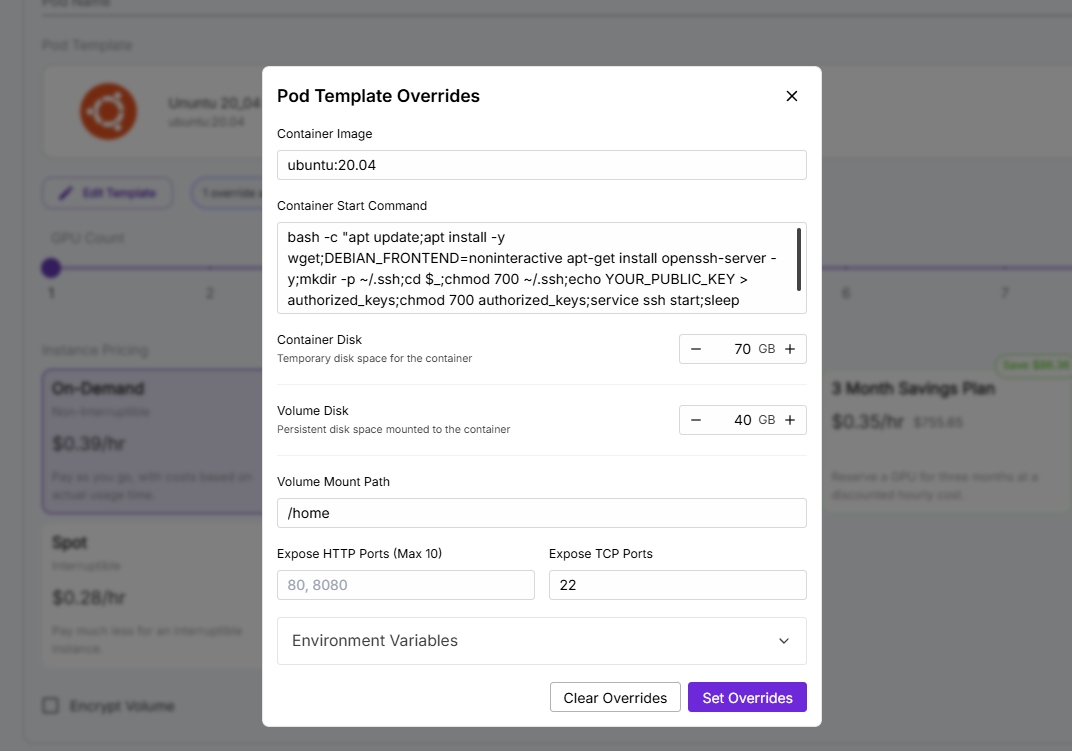Click the Expose TCP Ports field

[x=677, y=585]
